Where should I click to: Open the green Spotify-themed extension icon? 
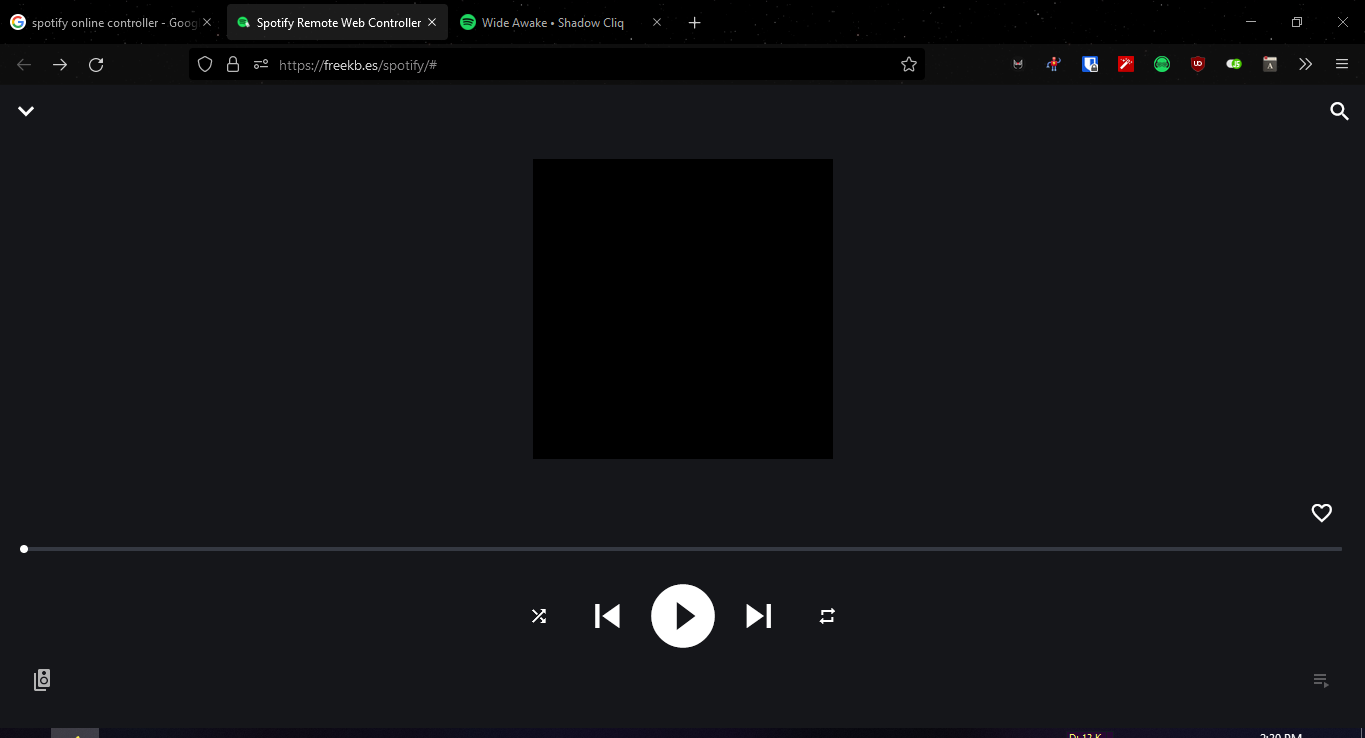(1162, 64)
